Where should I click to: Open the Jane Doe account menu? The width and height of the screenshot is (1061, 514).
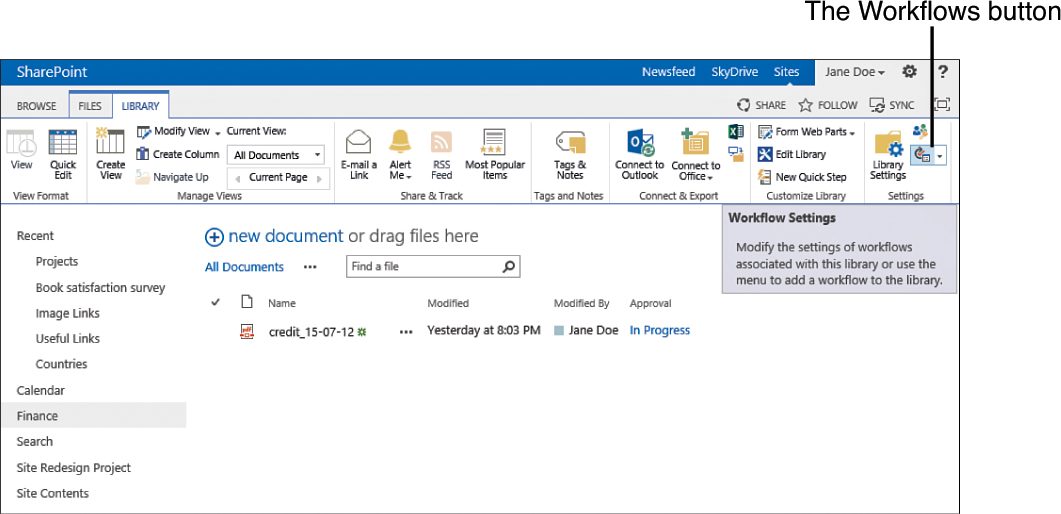(855, 72)
